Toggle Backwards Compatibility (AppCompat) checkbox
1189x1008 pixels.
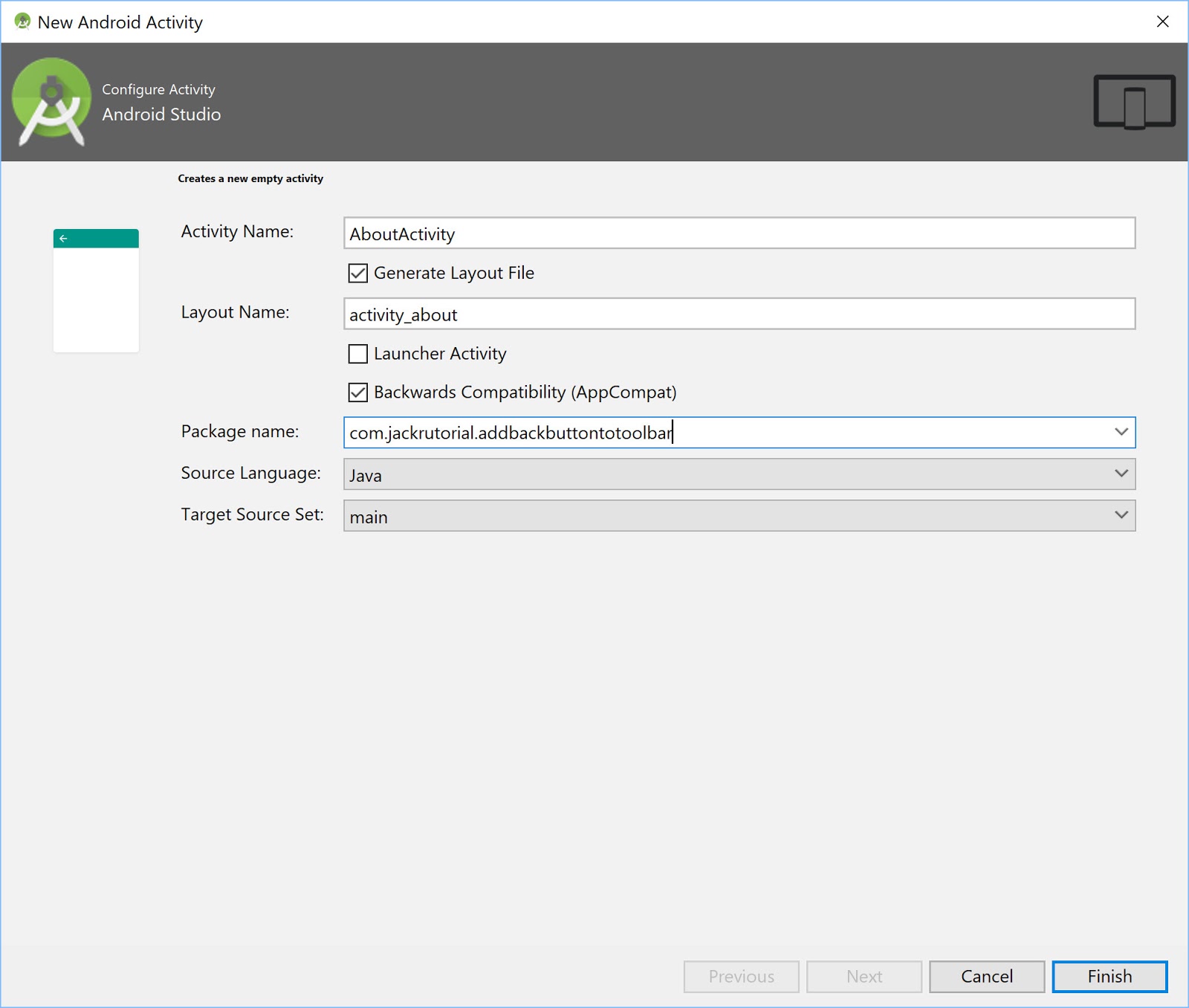coord(358,392)
